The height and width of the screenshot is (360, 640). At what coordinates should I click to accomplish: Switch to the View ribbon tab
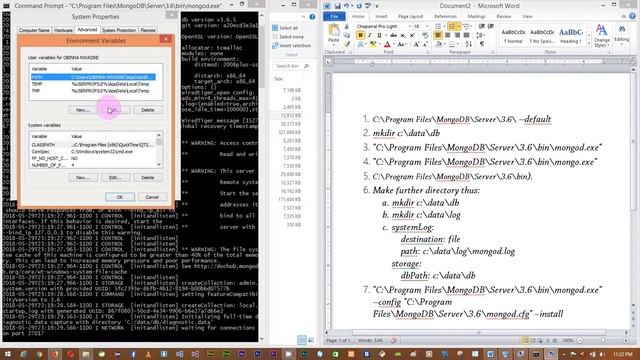(527, 16)
